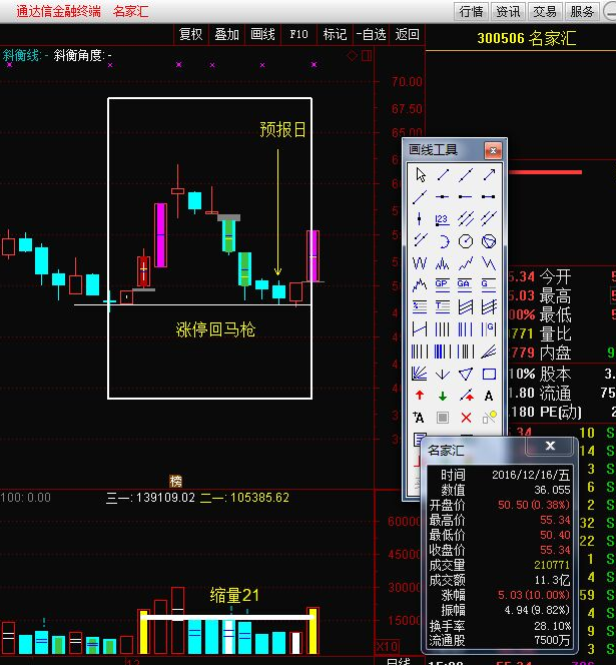The width and height of the screenshot is (616, 665).
Task: Select the line segment tool beside the pointer
Action: (x=443, y=175)
